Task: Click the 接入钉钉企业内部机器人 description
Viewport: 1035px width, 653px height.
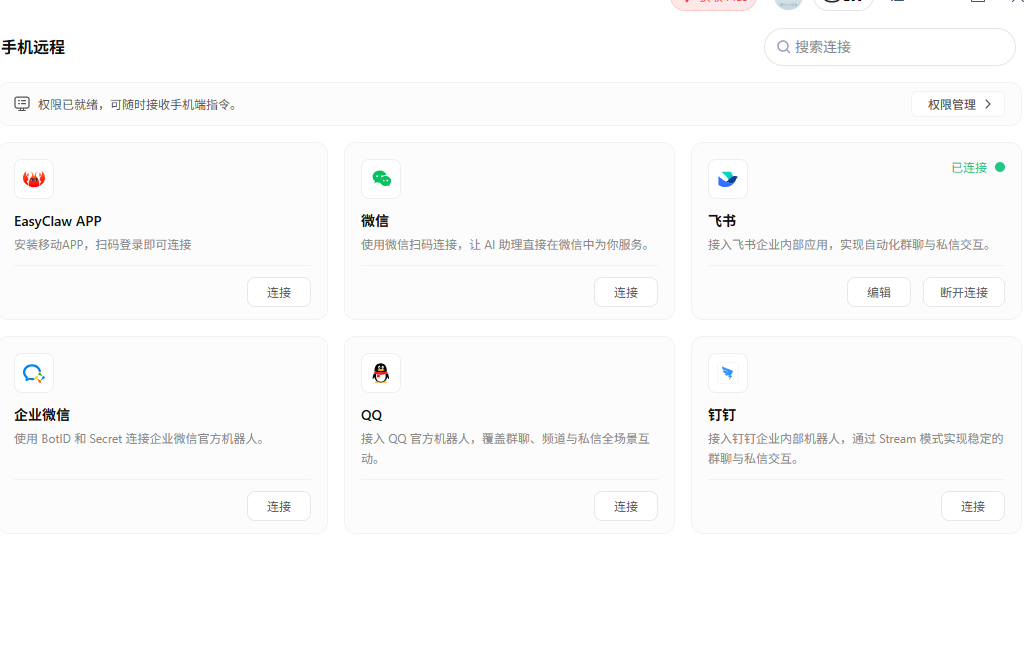Action: click(855, 448)
